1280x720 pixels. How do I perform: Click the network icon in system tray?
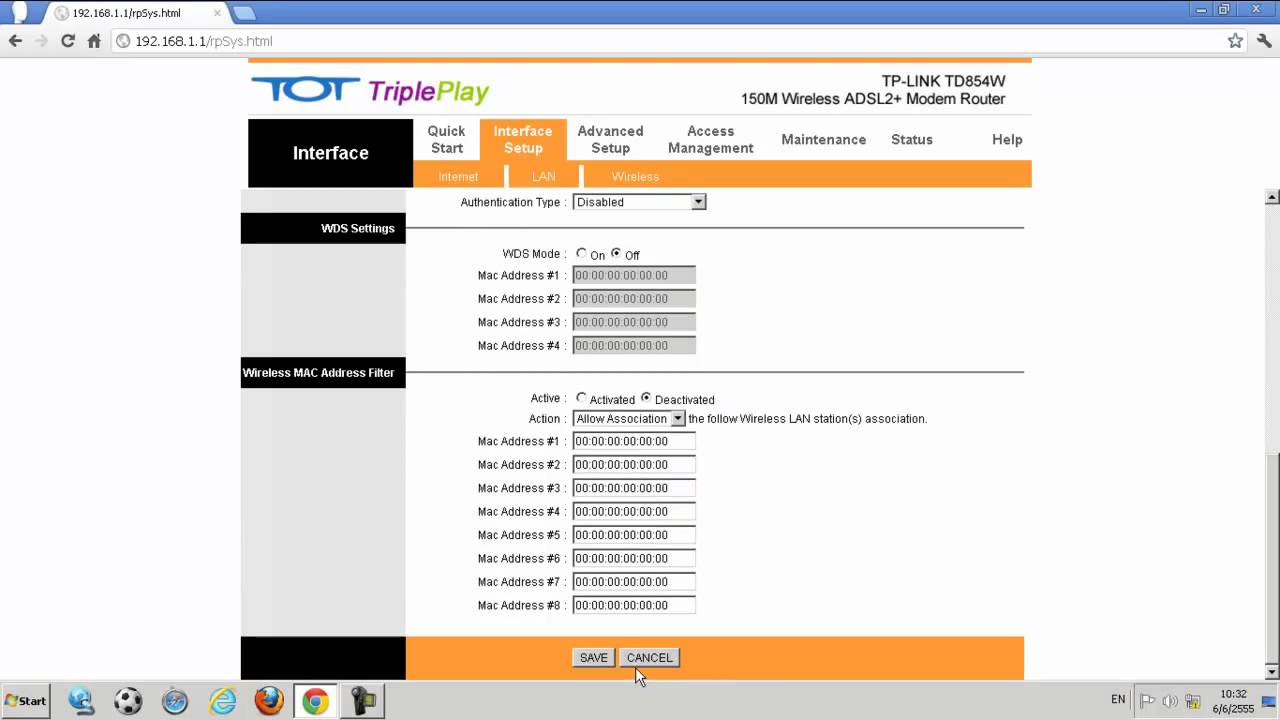point(1192,700)
